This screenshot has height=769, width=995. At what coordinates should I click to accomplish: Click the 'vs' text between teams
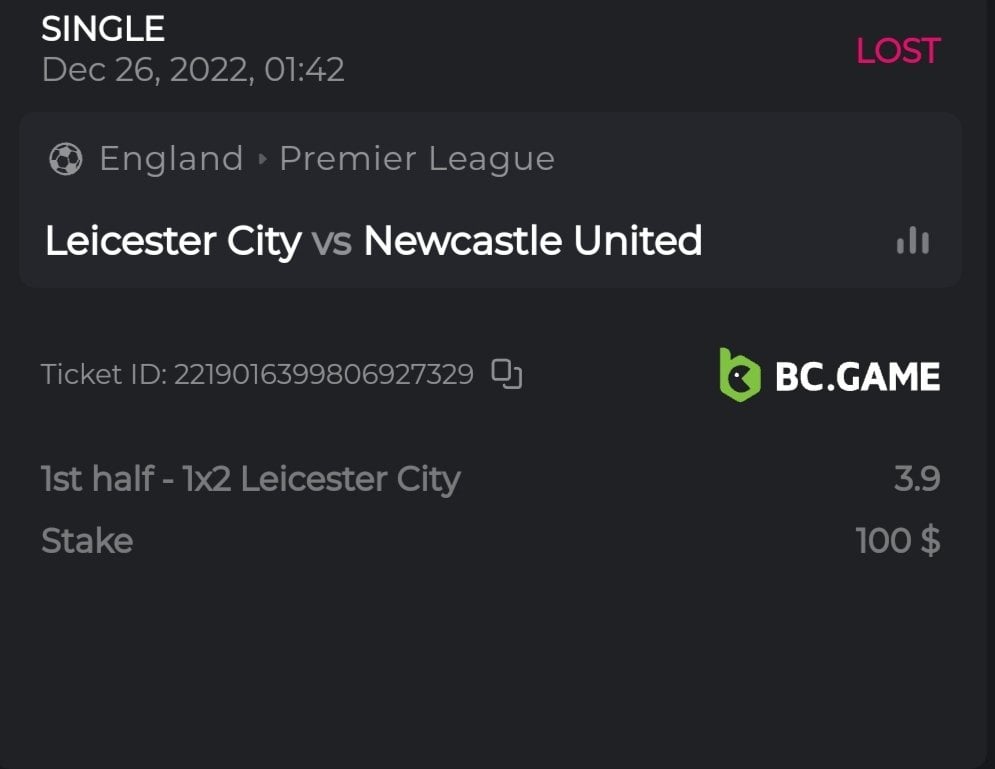(331, 242)
